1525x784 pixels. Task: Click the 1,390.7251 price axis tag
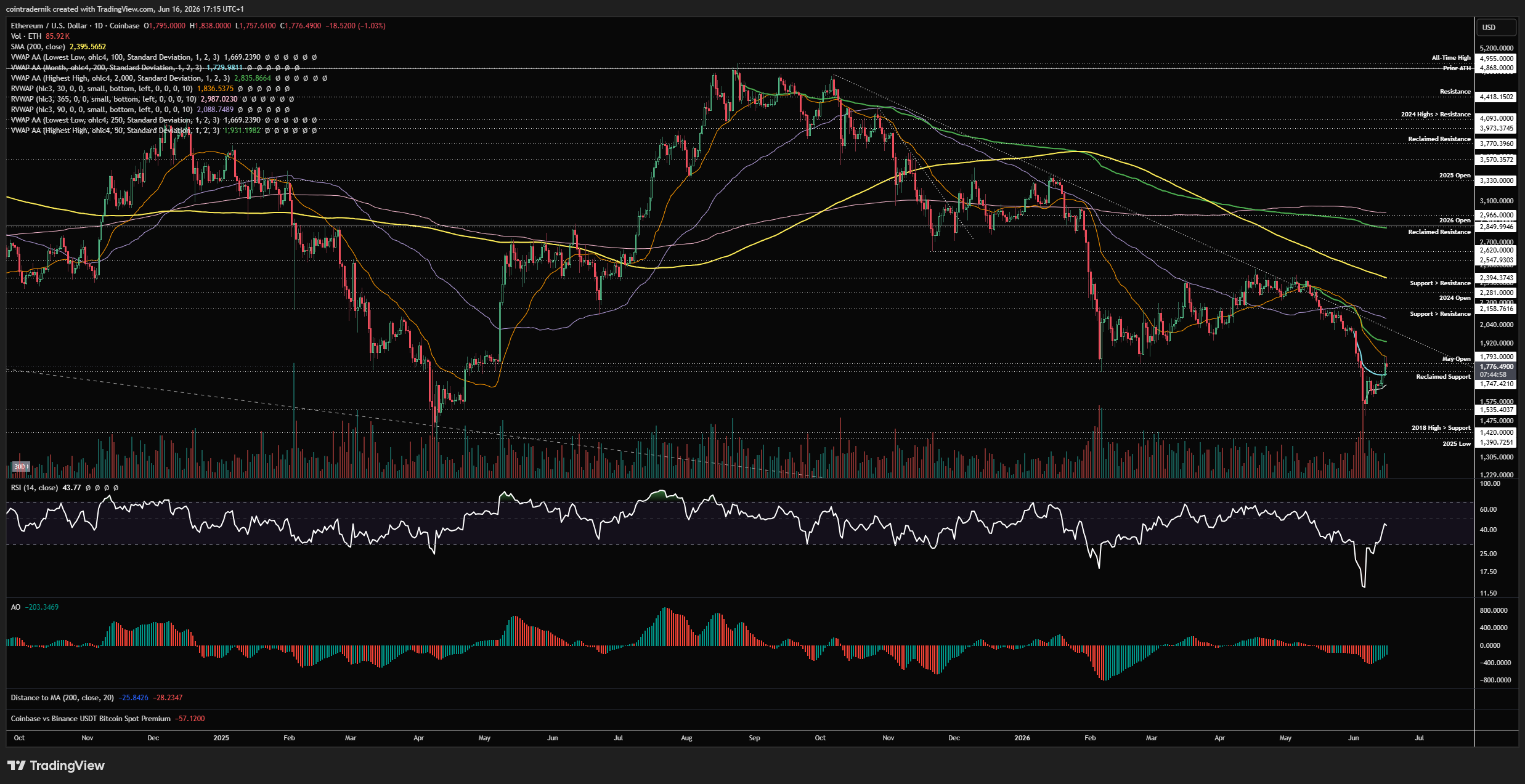1496,443
